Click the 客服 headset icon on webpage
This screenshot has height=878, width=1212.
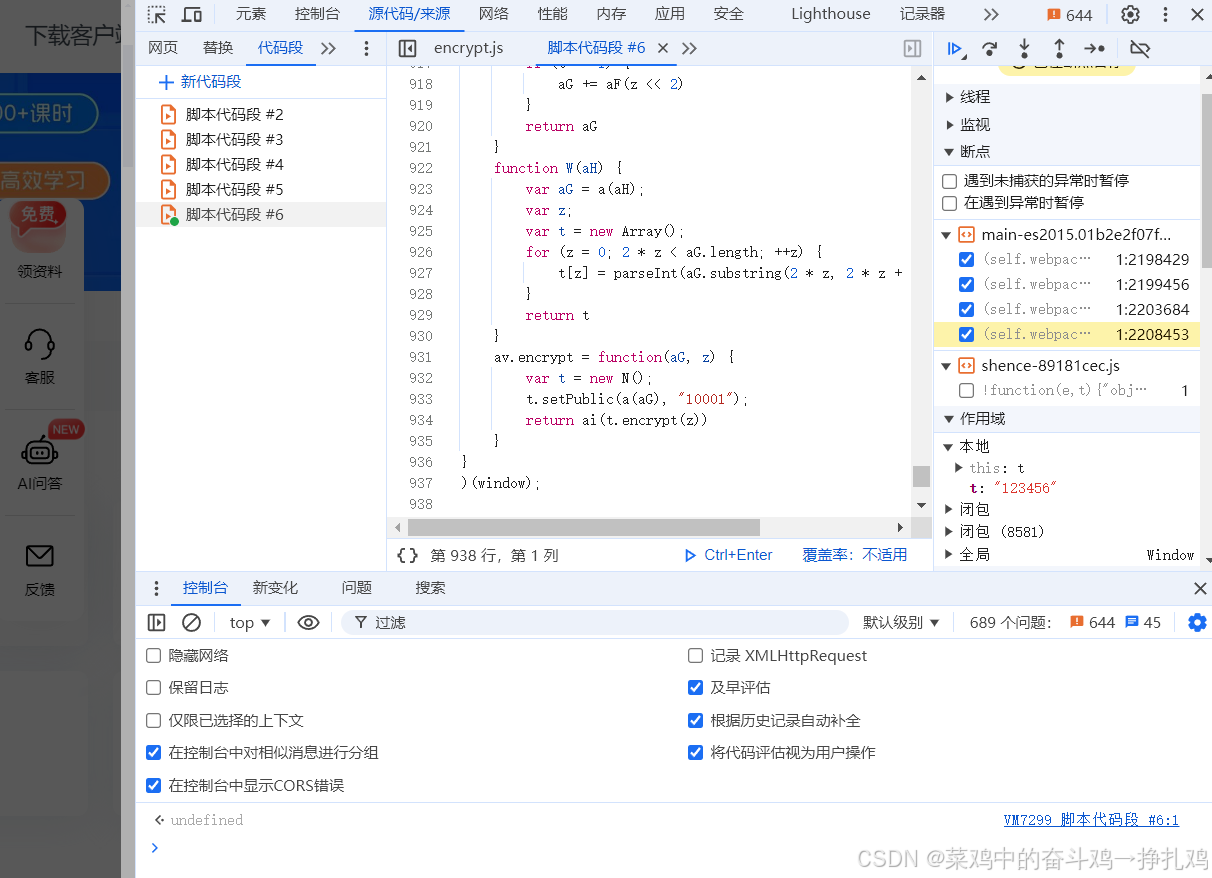click(40, 345)
